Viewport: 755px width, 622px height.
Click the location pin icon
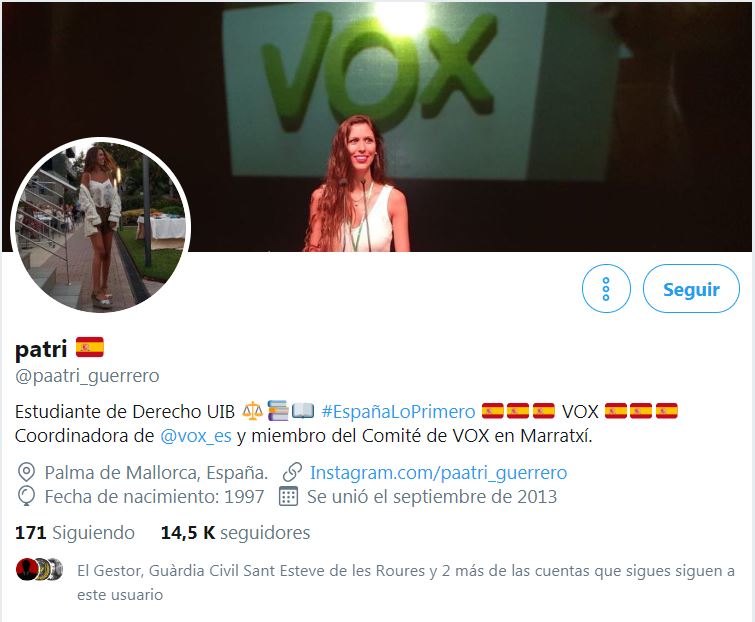(x=26, y=472)
